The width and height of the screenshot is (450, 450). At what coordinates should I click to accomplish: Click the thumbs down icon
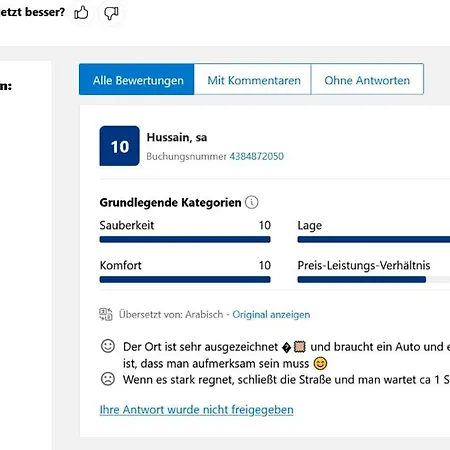pyautogui.click(x=111, y=14)
